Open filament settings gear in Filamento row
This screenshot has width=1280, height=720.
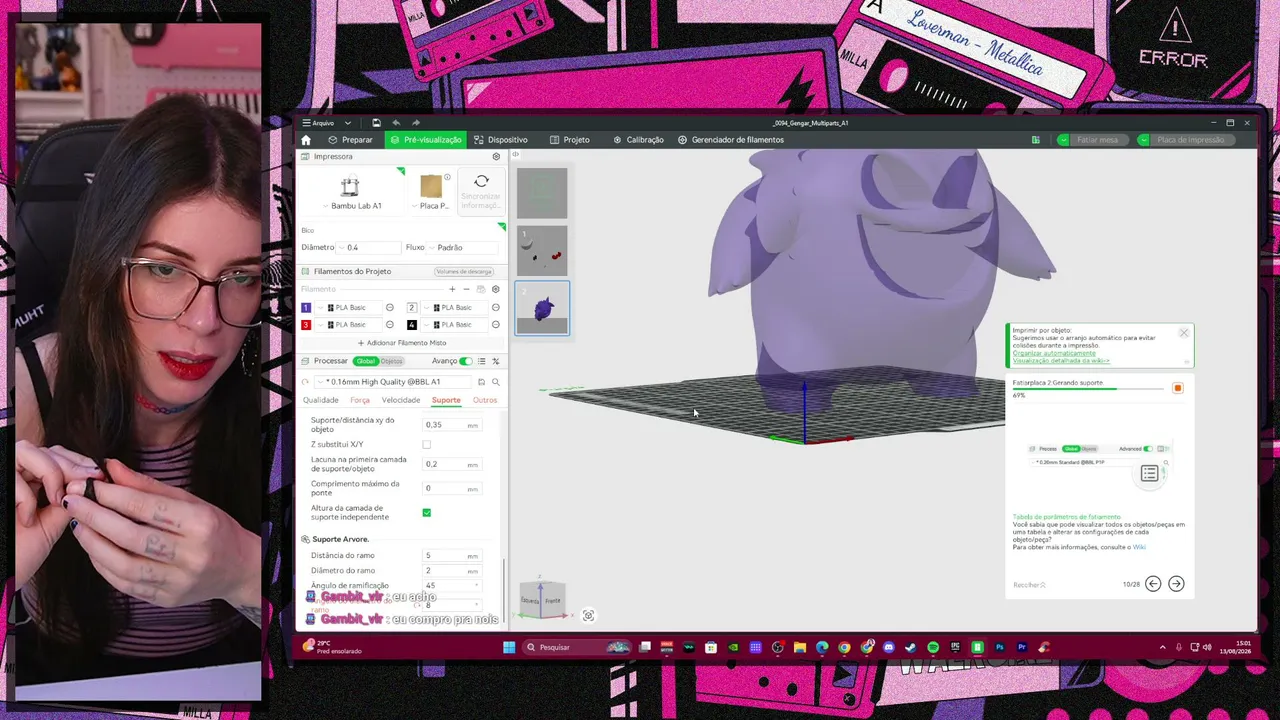click(x=495, y=289)
